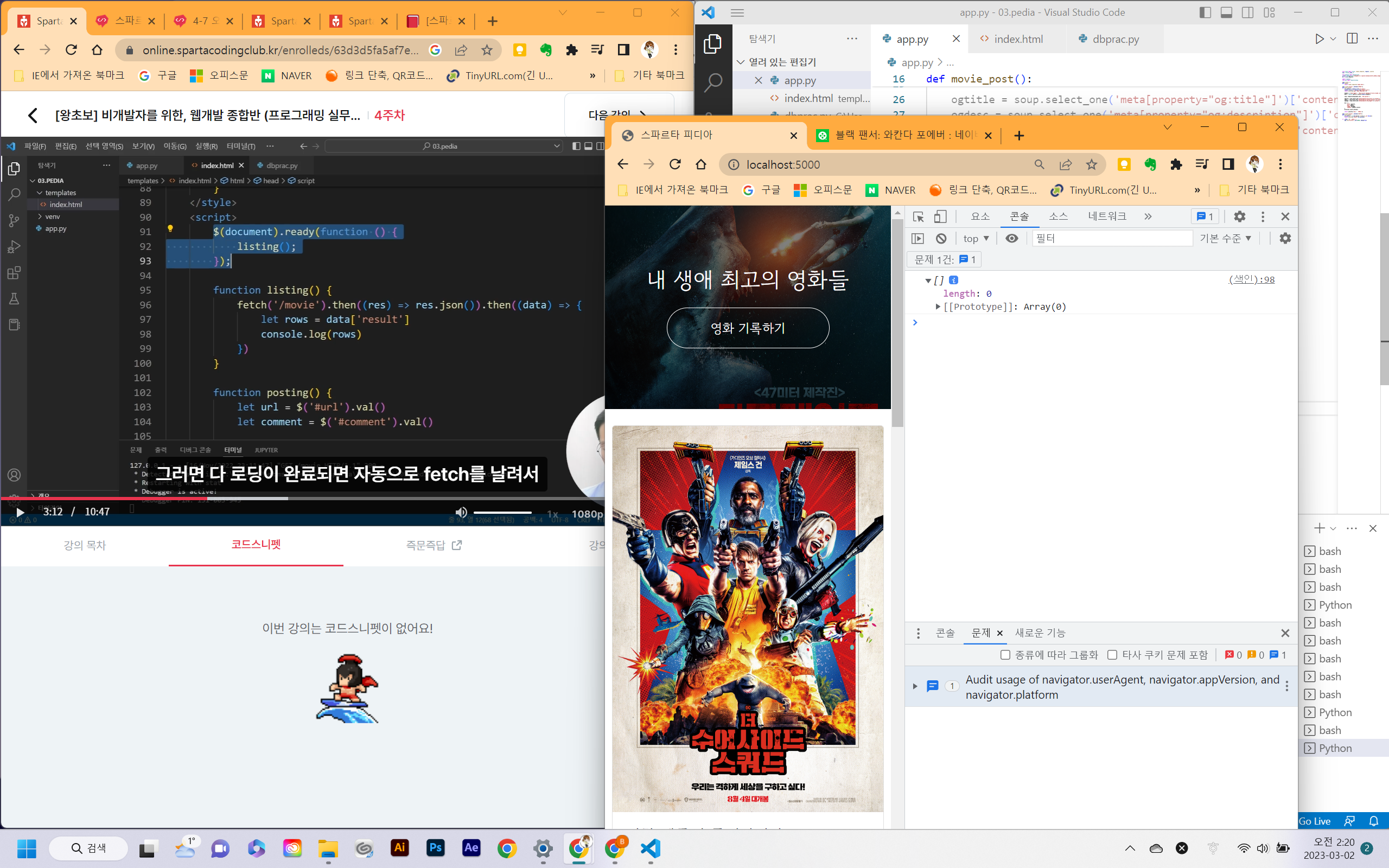Toggle device toolbar icon in DevTools

940,216
